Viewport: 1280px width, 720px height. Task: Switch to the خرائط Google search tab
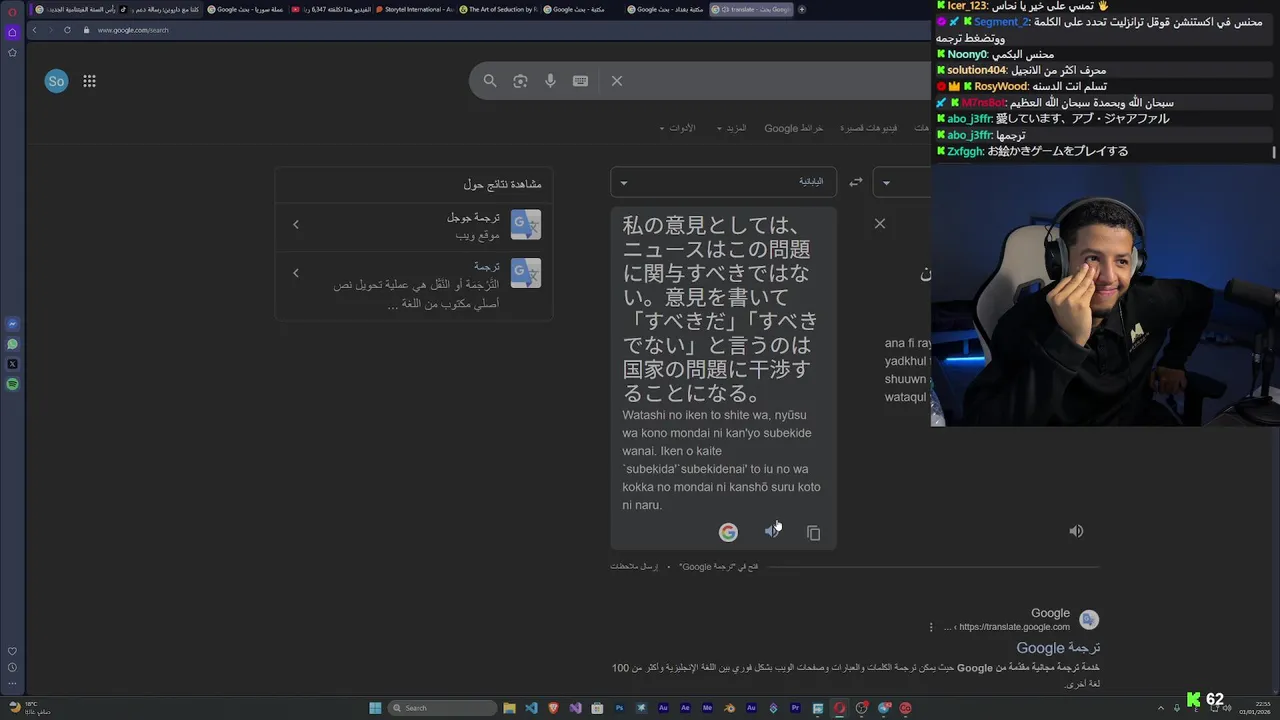(x=794, y=128)
